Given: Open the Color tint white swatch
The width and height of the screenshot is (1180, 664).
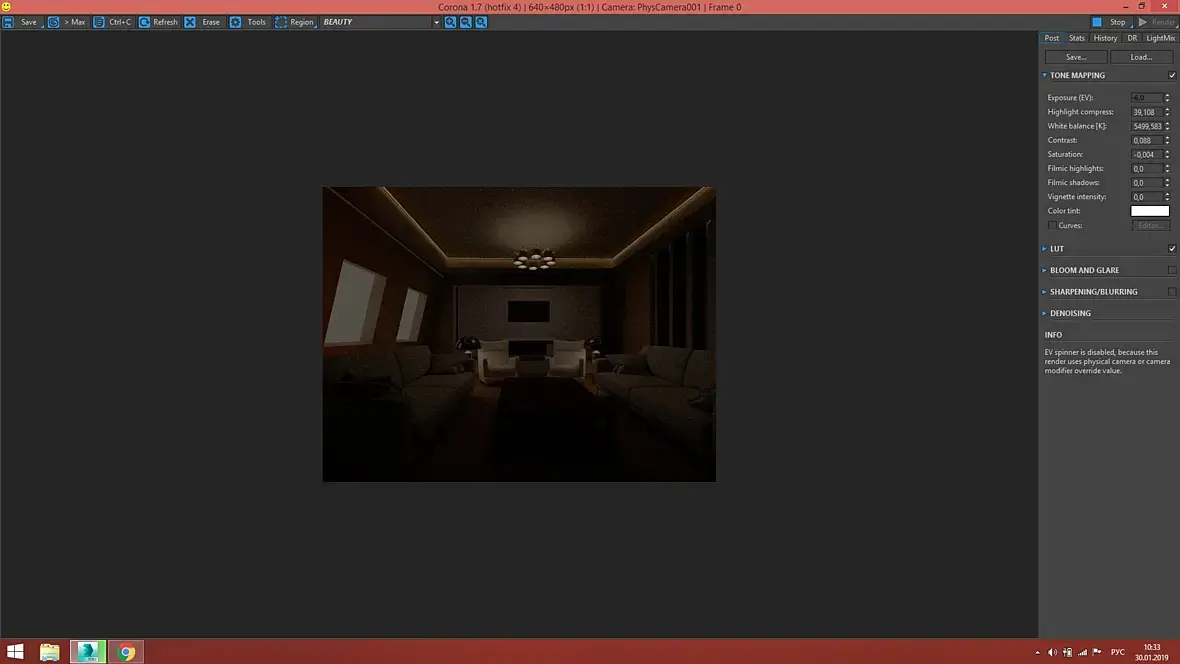Looking at the screenshot, I should [1150, 211].
